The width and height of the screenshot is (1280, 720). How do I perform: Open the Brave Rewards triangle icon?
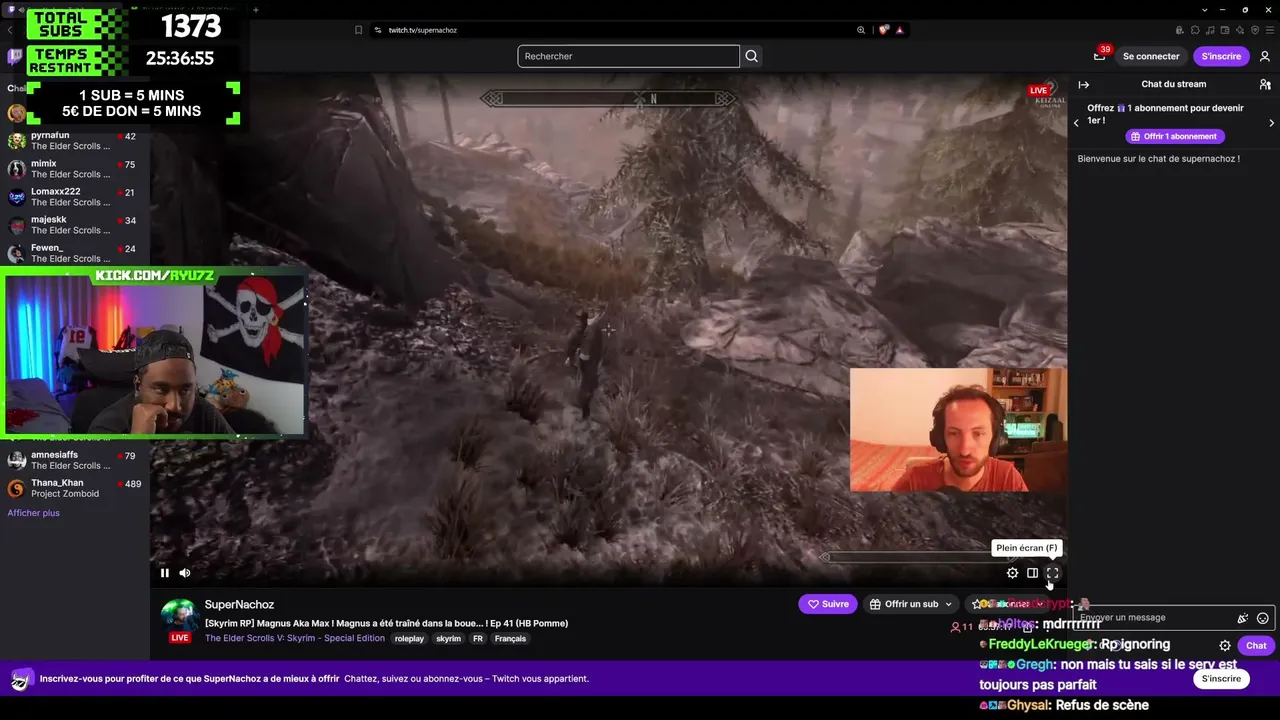click(900, 30)
